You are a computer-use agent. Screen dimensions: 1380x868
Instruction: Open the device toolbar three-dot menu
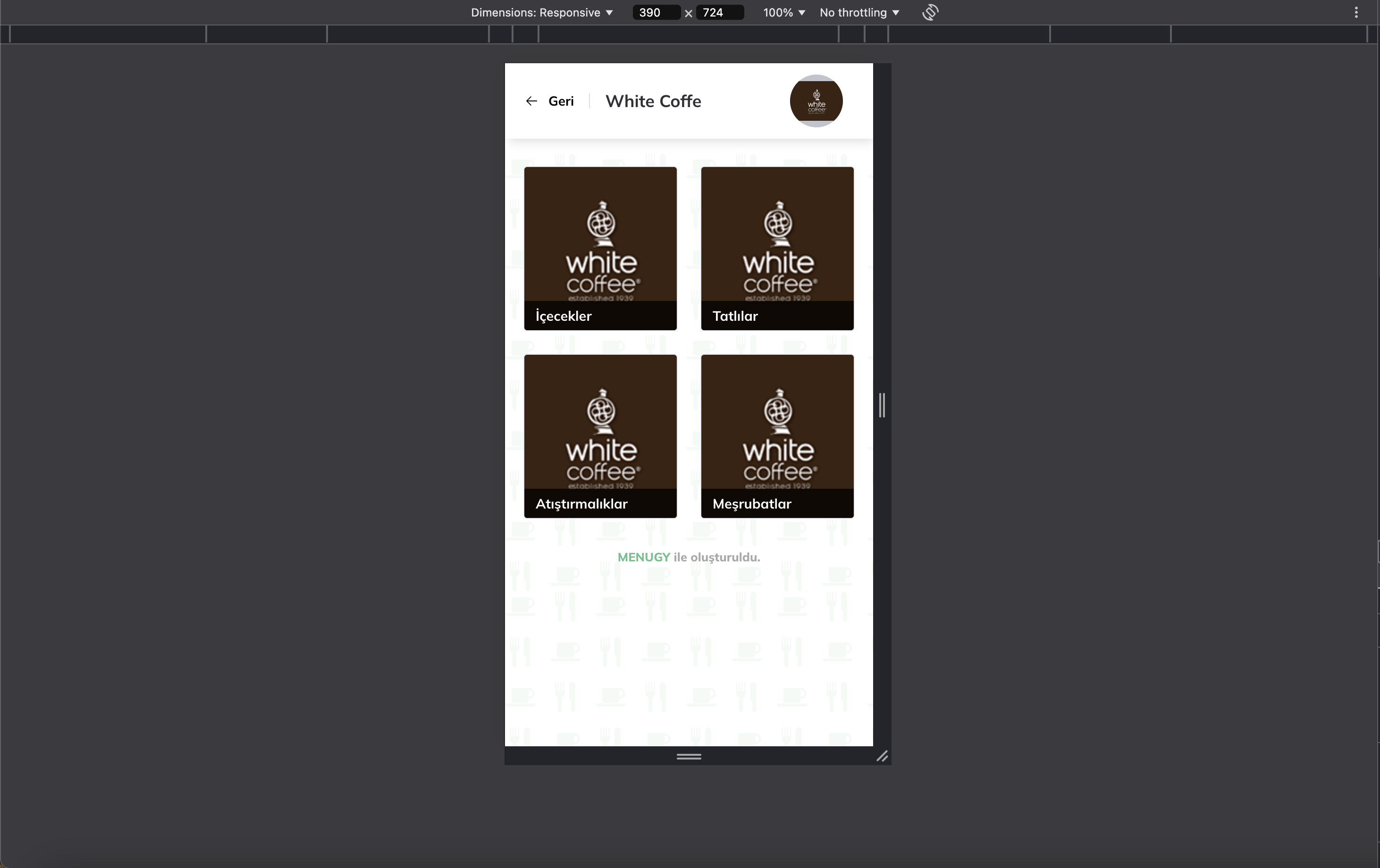click(x=1356, y=13)
